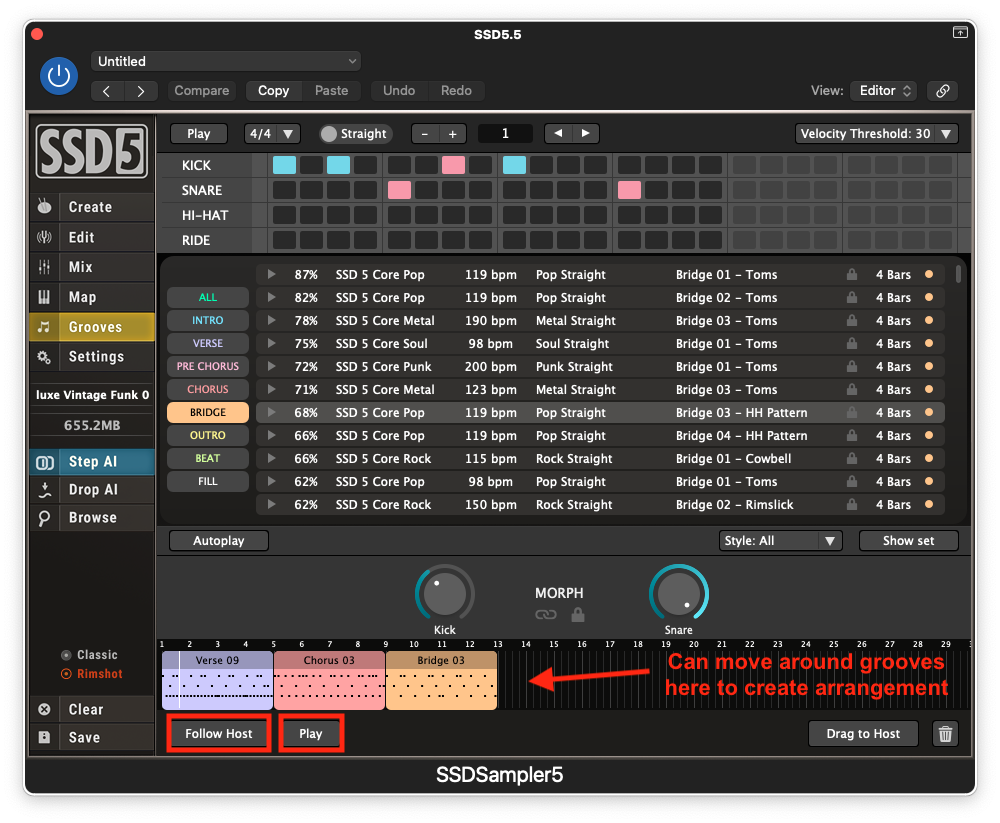Open the Style: All dropdown
This screenshot has width=1000, height=823.
point(781,540)
